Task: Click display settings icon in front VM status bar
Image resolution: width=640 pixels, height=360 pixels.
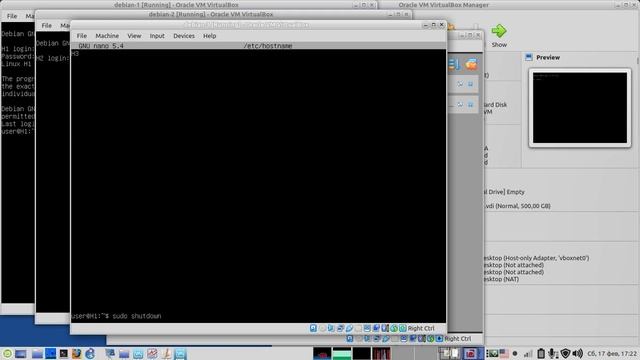Action: [367, 328]
